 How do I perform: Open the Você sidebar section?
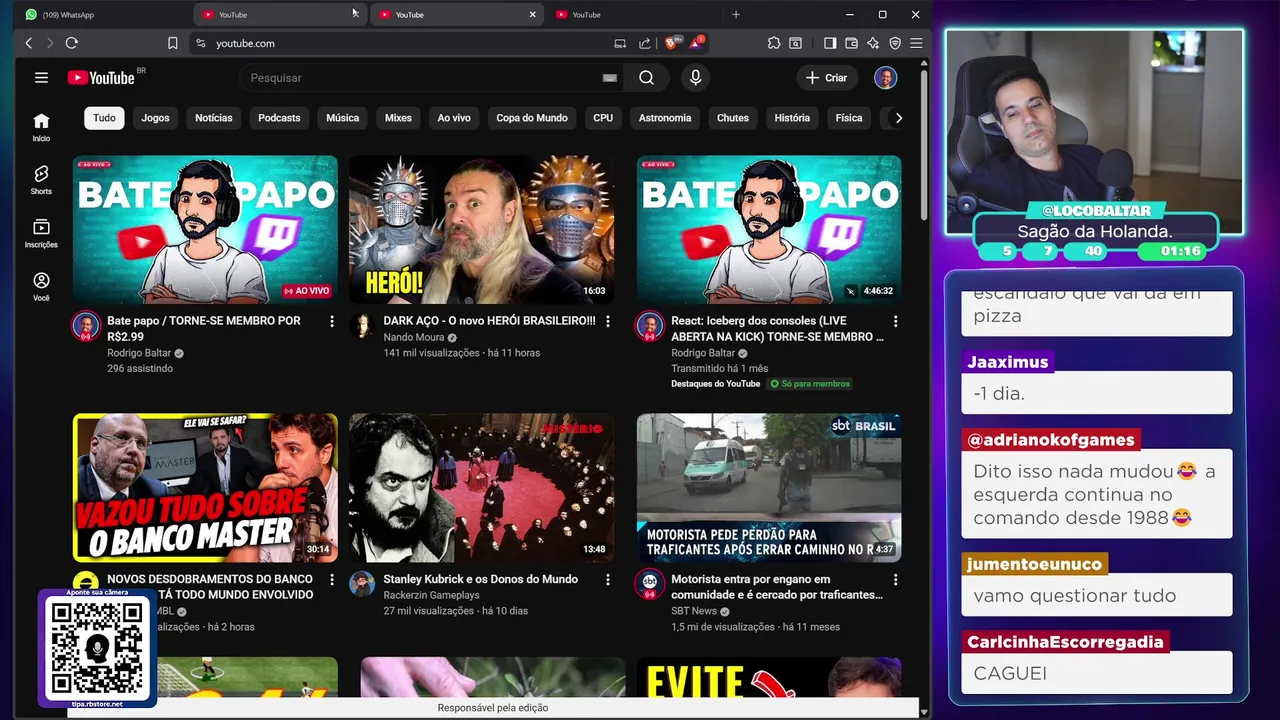pyautogui.click(x=41, y=286)
